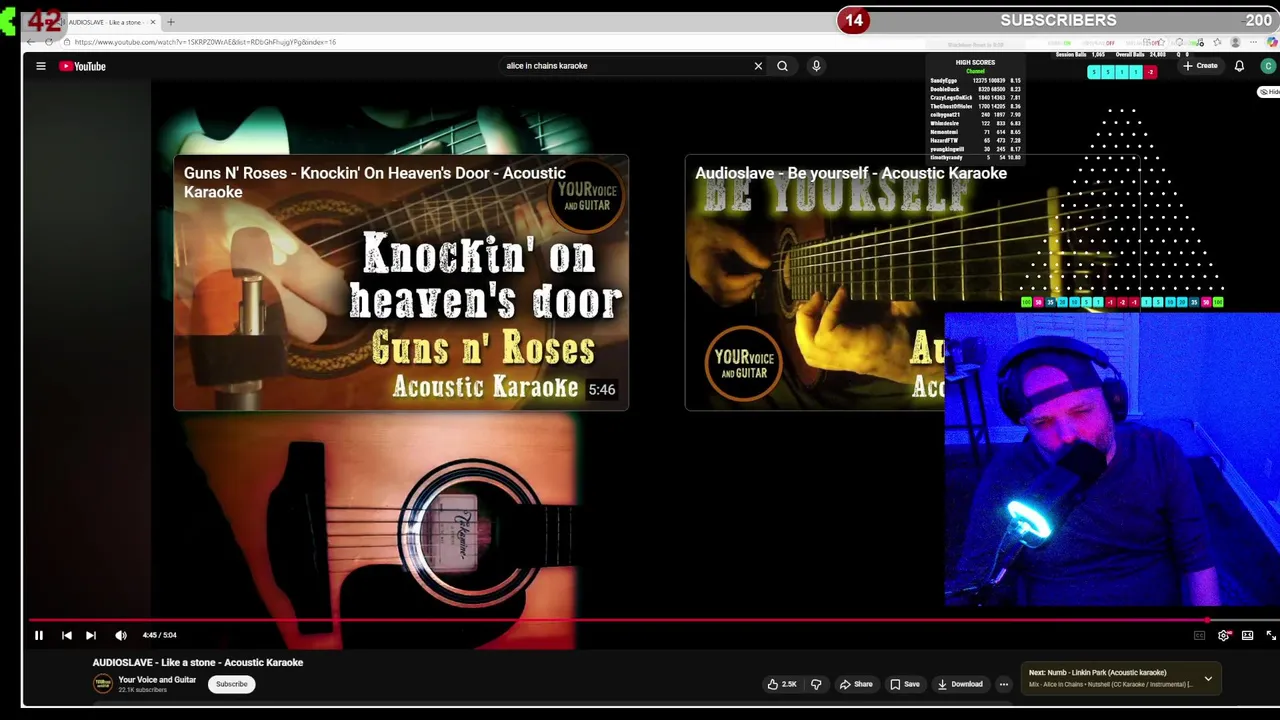
Task: Skip to the previous video
Action: click(66, 635)
